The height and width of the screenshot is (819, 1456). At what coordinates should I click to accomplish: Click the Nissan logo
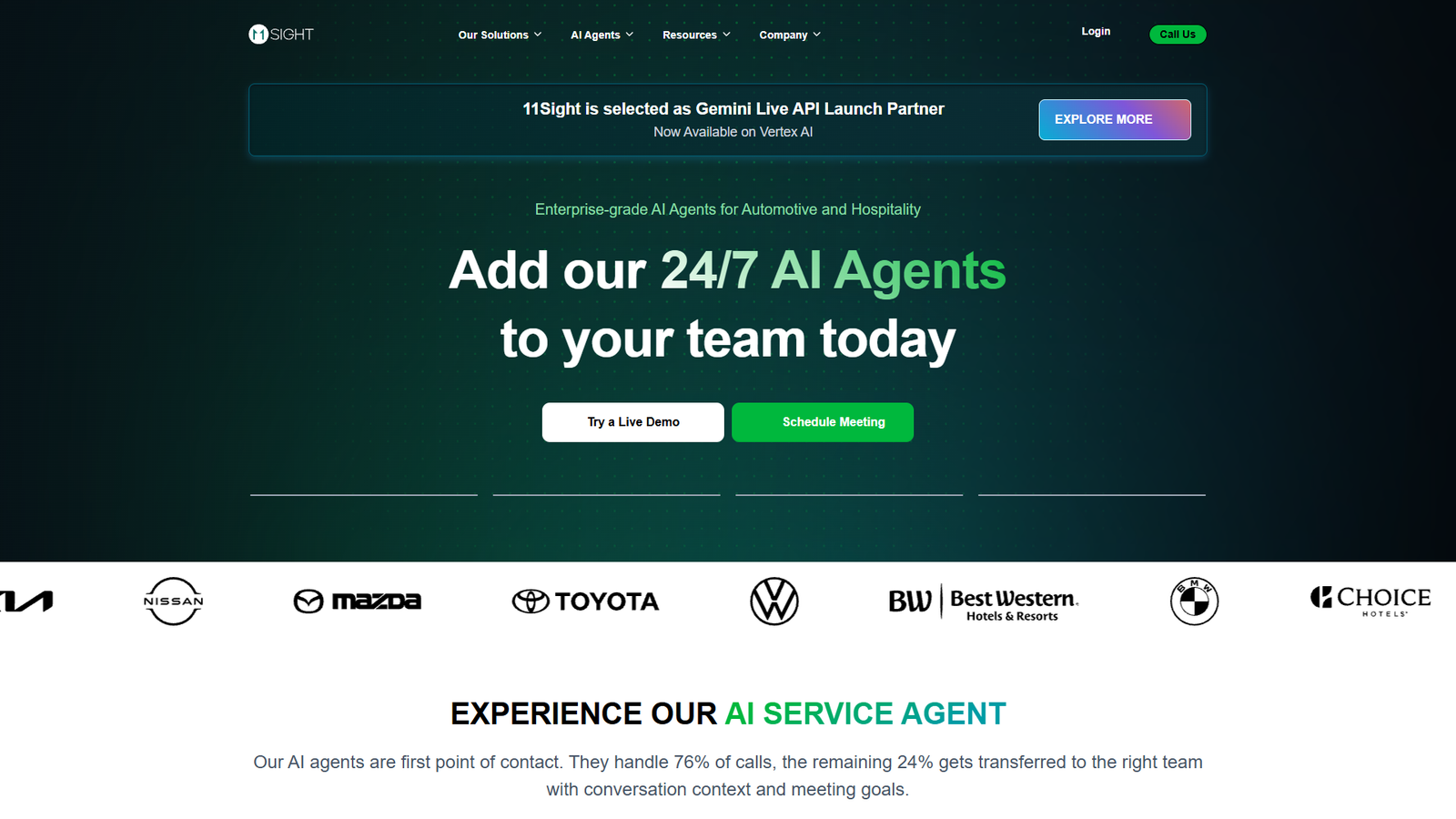pos(173,601)
